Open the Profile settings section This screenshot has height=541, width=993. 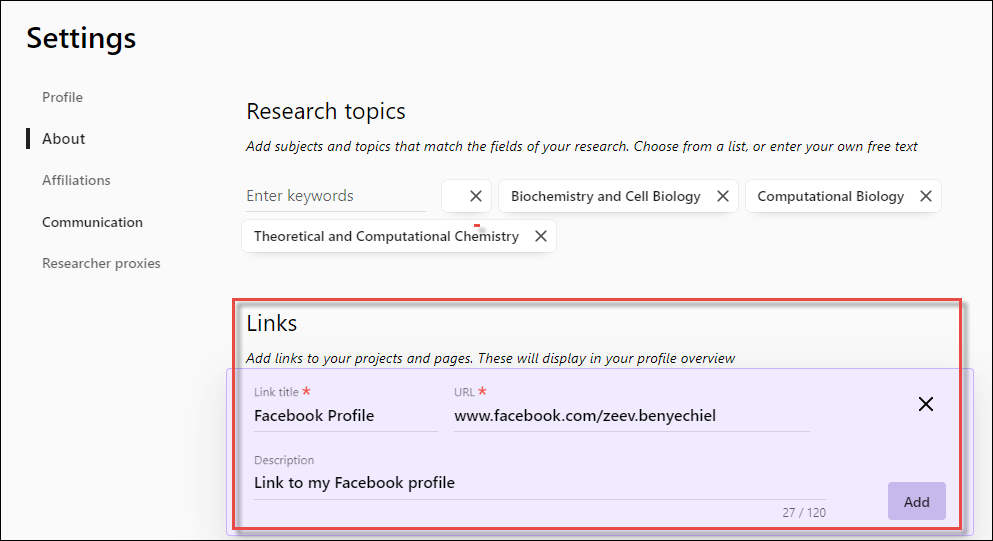(62, 97)
